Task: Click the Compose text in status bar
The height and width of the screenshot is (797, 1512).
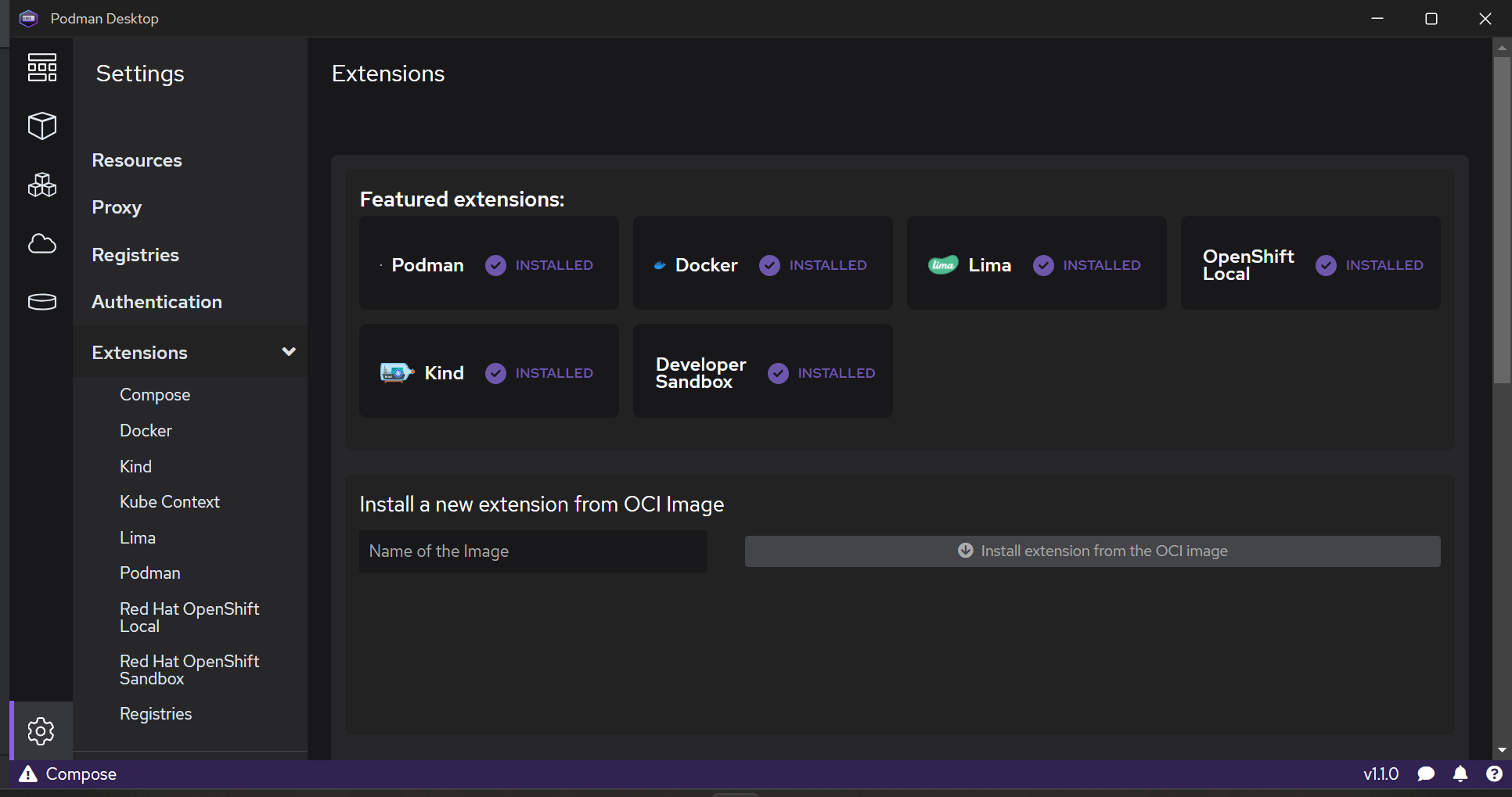Action: point(81,774)
